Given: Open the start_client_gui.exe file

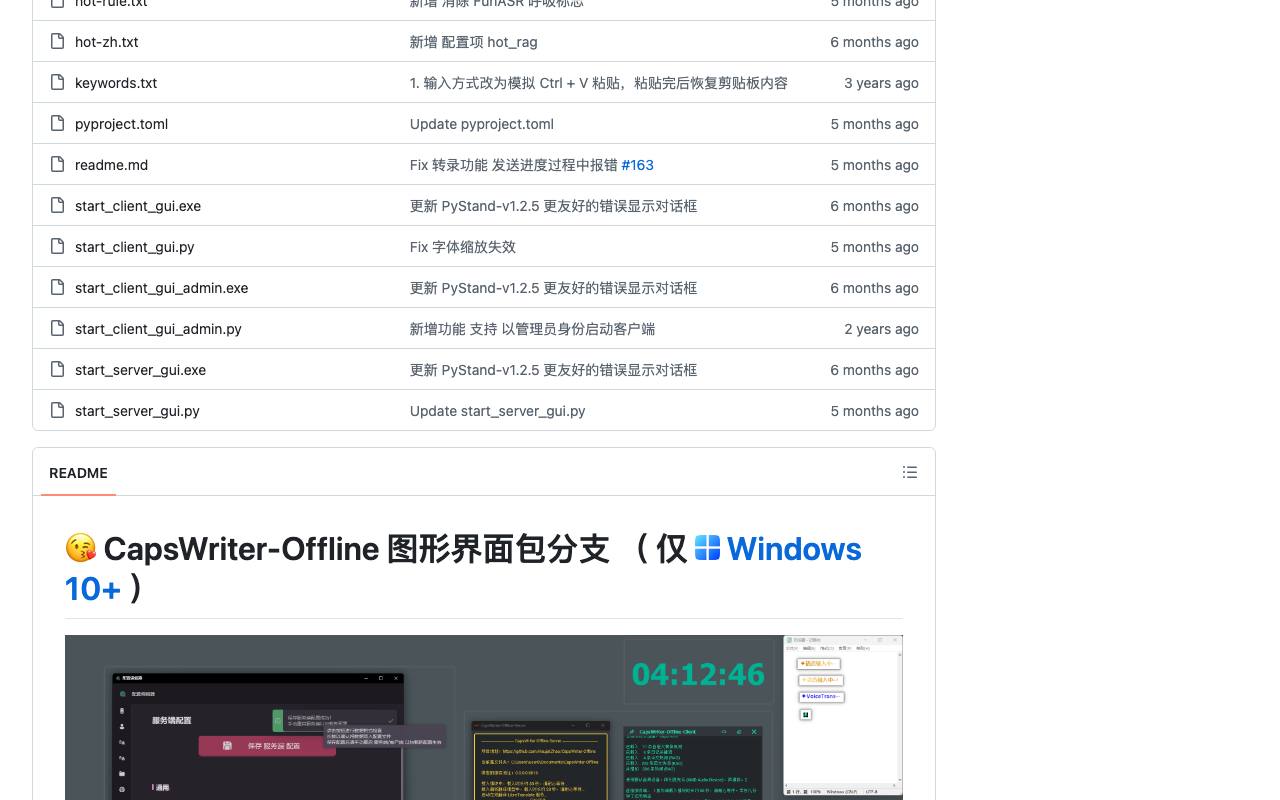Looking at the screenshot, I should (x=138, y=206).
